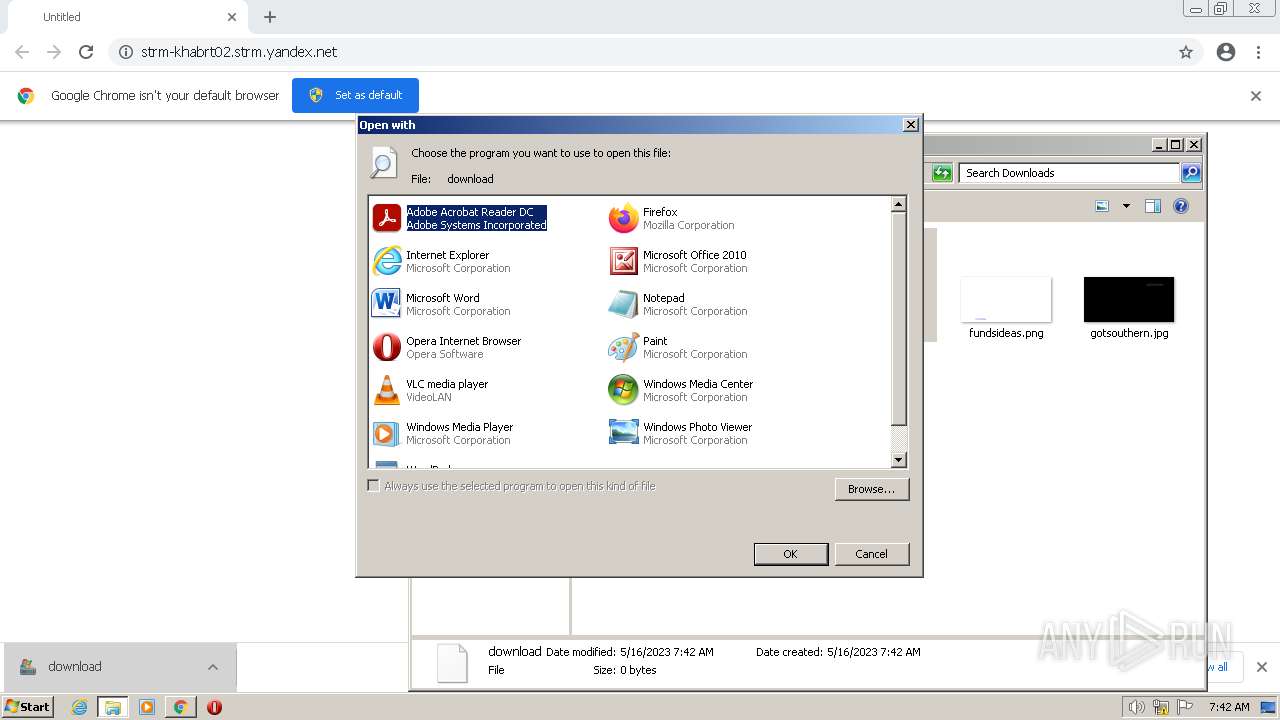Pick the Internet Explorer icon
The width and height of the screenshot is (1280, 720).
tap(386, 261)
